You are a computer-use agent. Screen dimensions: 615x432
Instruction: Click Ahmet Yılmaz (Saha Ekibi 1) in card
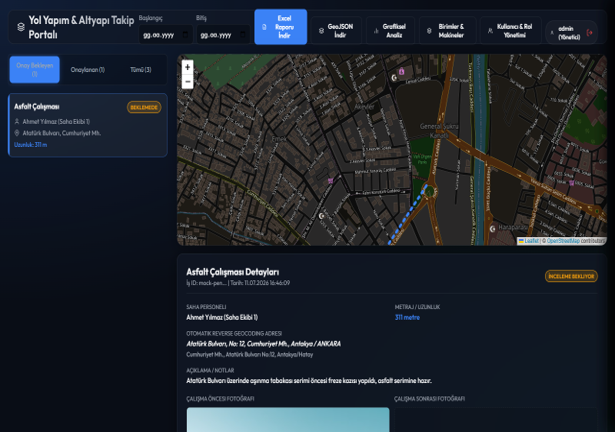(56, 122)
